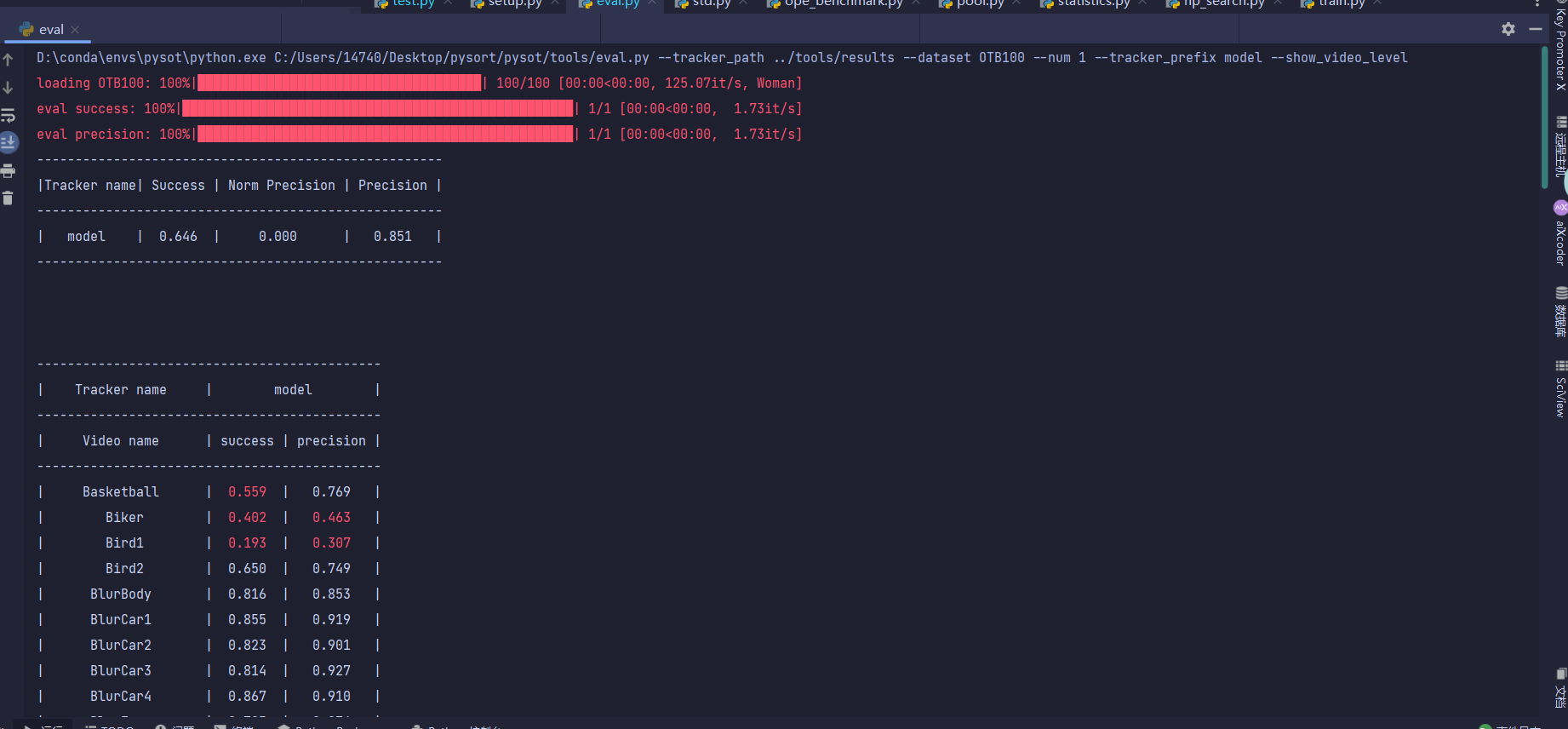
Task: Open the 远程主机 remote host side panel
Action: tap(1560, 146)
